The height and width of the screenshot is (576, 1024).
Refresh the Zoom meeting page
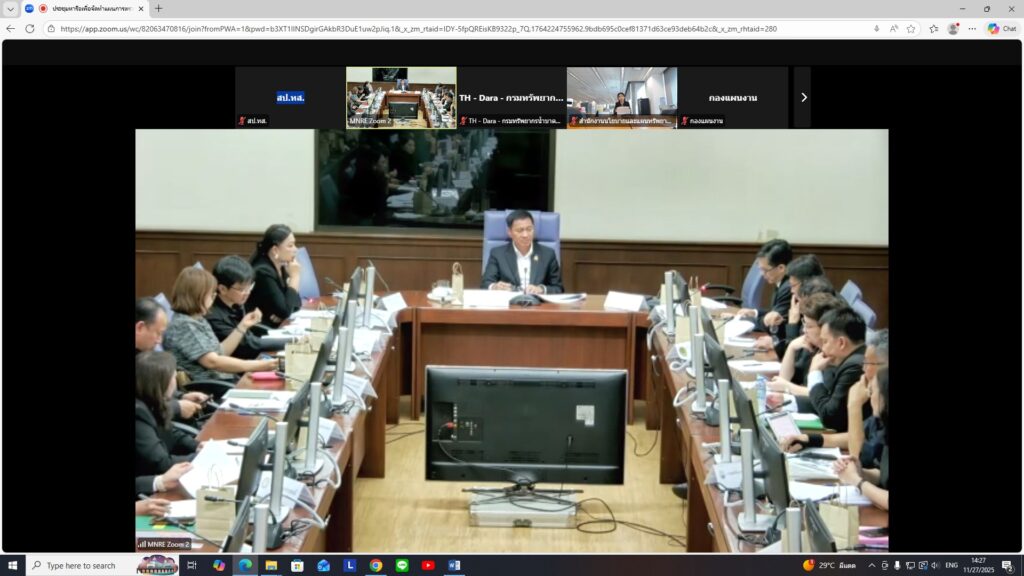[x=30, y=29]
